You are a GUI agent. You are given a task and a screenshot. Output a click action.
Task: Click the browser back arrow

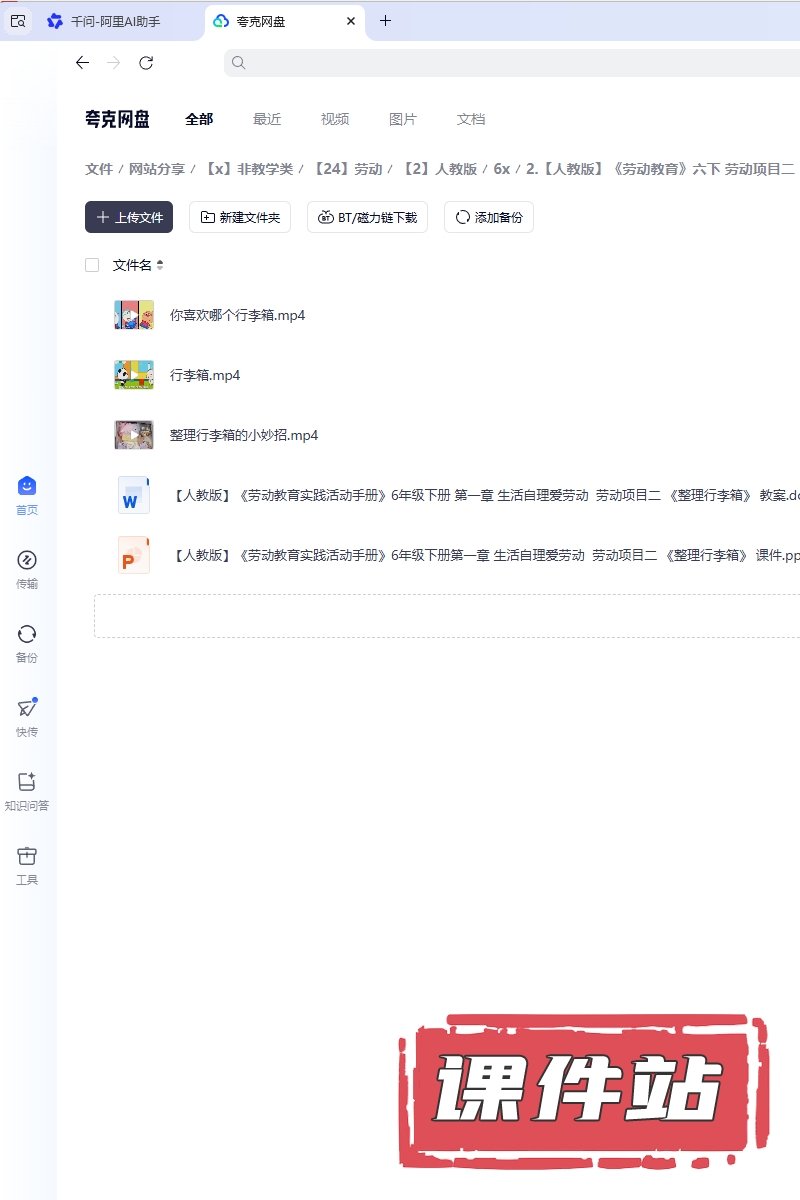tap(82, 63)
